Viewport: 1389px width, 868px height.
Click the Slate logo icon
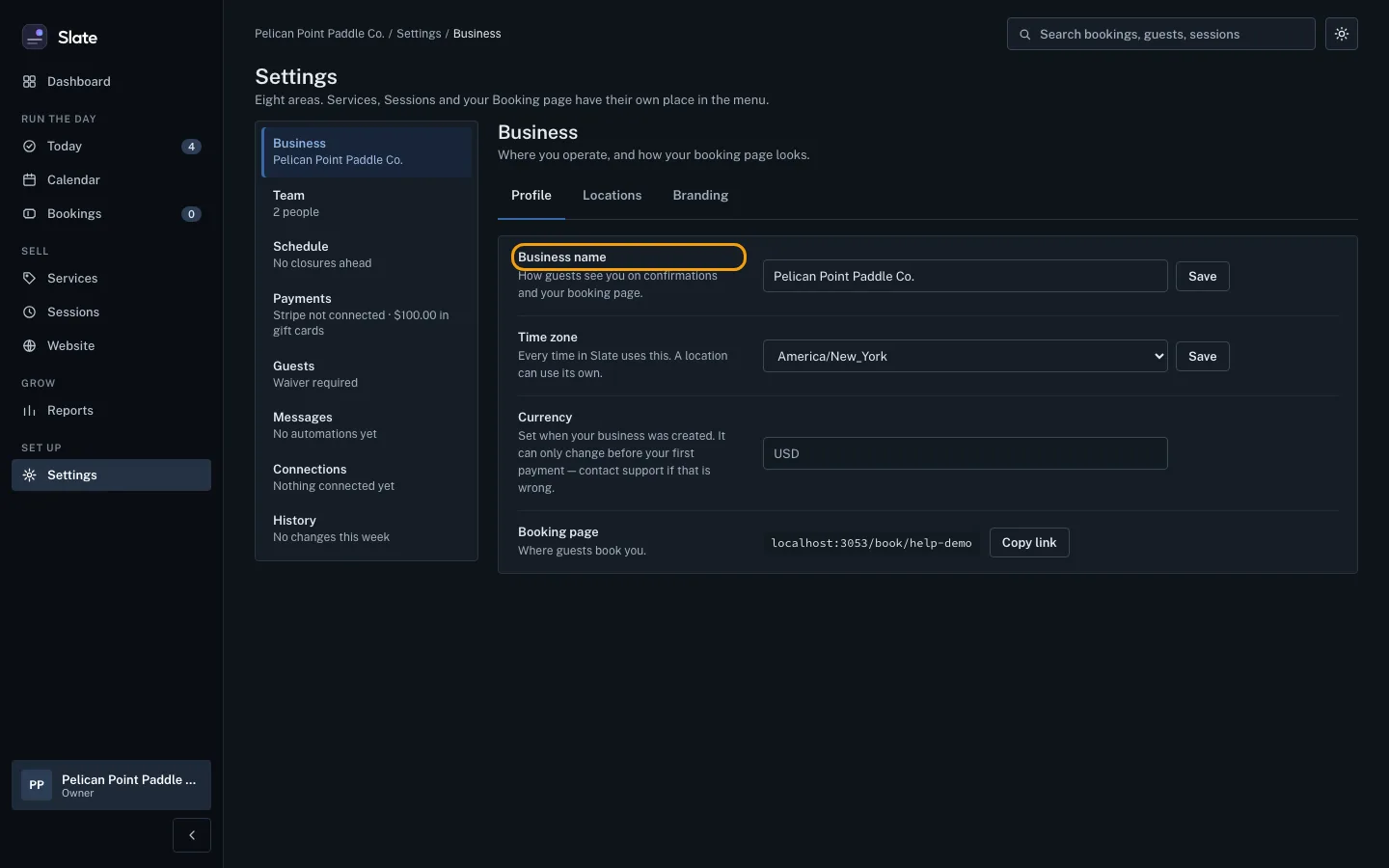click(35, 37)
